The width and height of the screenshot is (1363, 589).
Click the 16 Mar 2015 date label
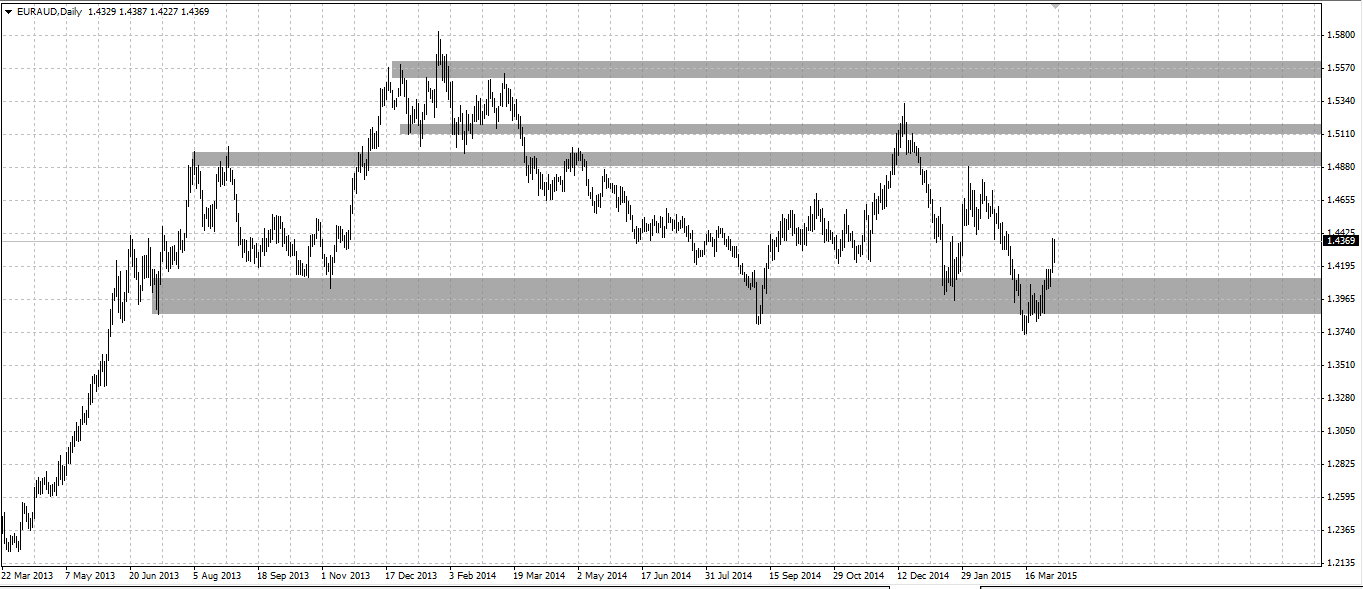pos(1051,576)
